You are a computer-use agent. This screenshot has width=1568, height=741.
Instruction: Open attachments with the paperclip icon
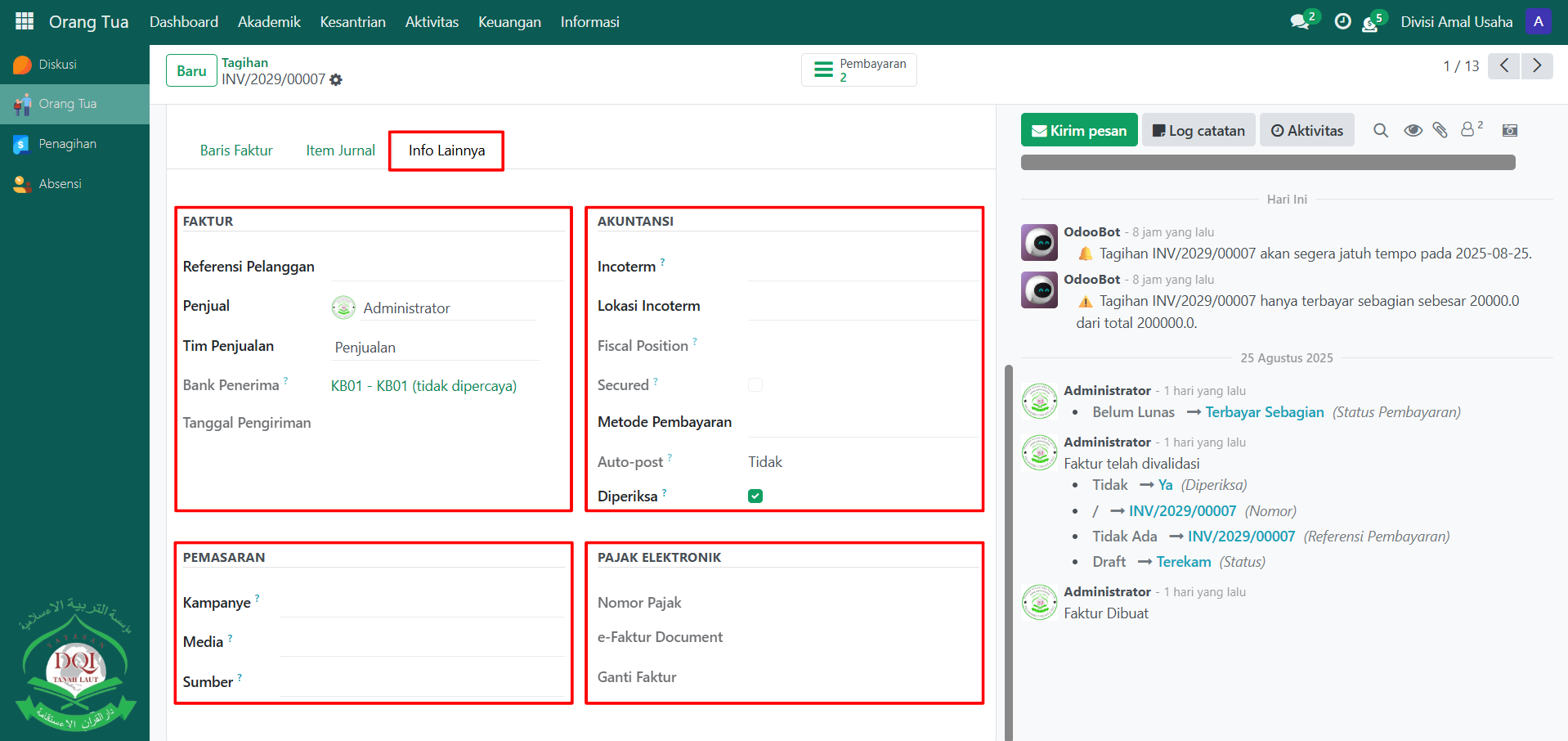pos(1440,131)
